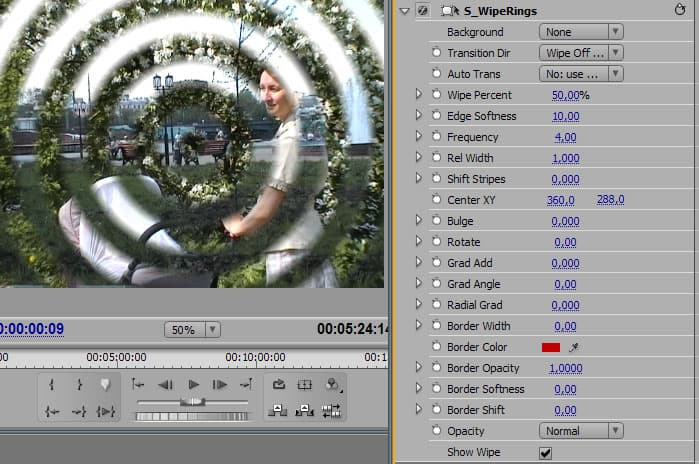Click the Lift icon
This screenshot has height=464, width=699.
277,411
